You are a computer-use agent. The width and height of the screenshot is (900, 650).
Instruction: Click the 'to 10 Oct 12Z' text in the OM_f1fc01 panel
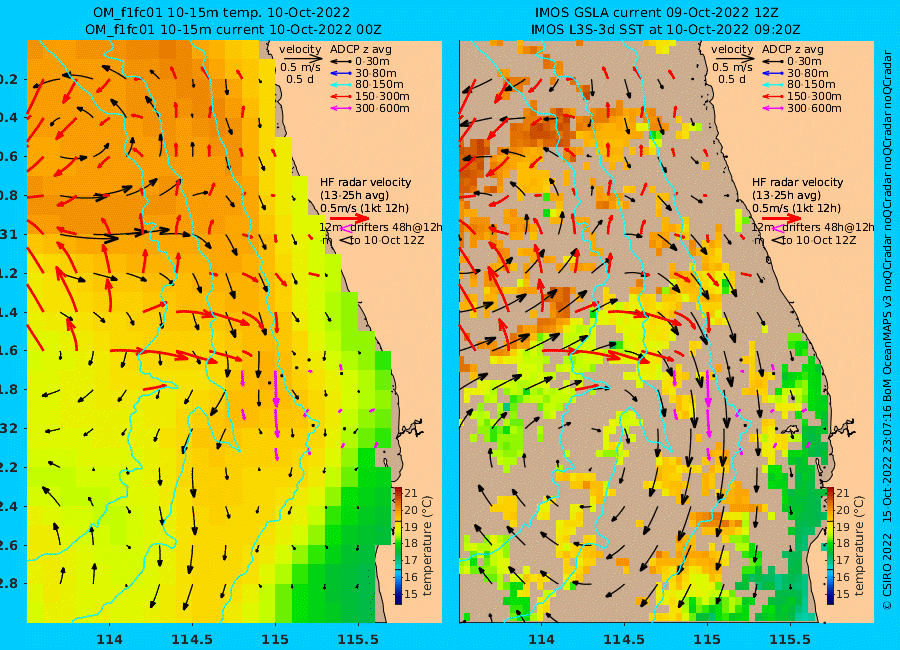[387, 240]
